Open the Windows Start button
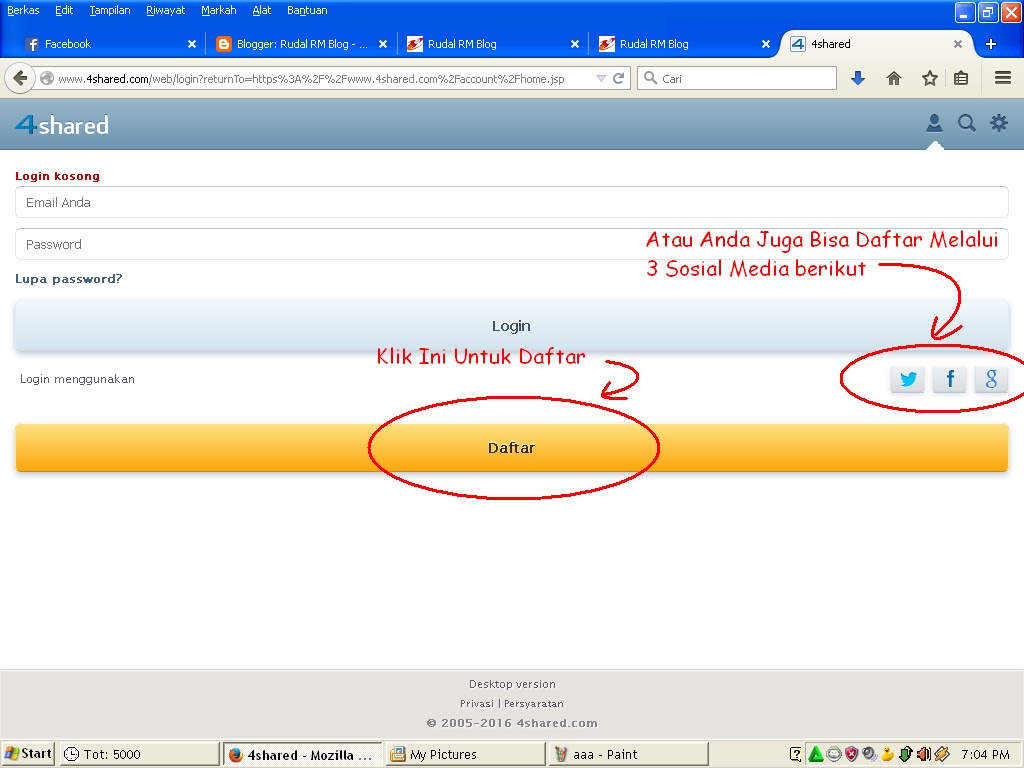1024x768 pixels. click(x=28, y=754)
